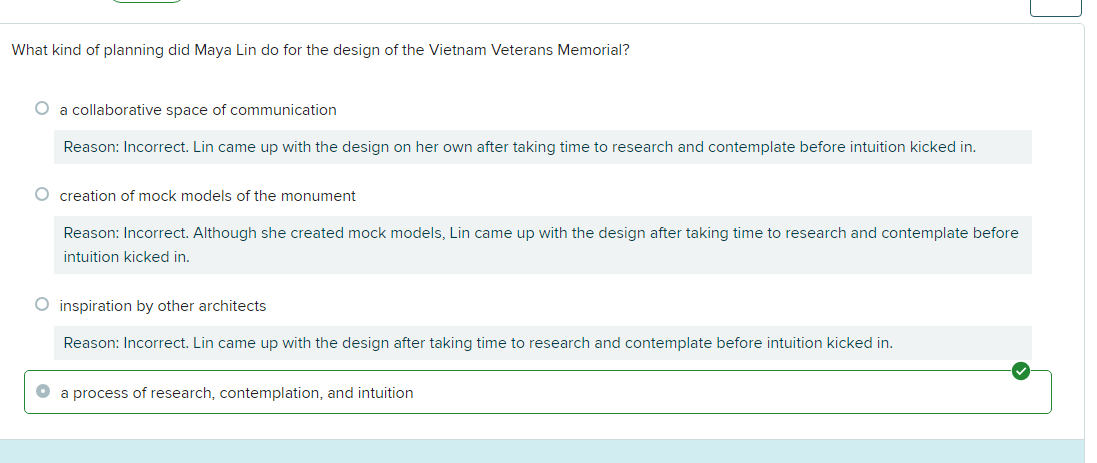
Task: Click the question text about Maya Lin
Action: pos(320,50)
